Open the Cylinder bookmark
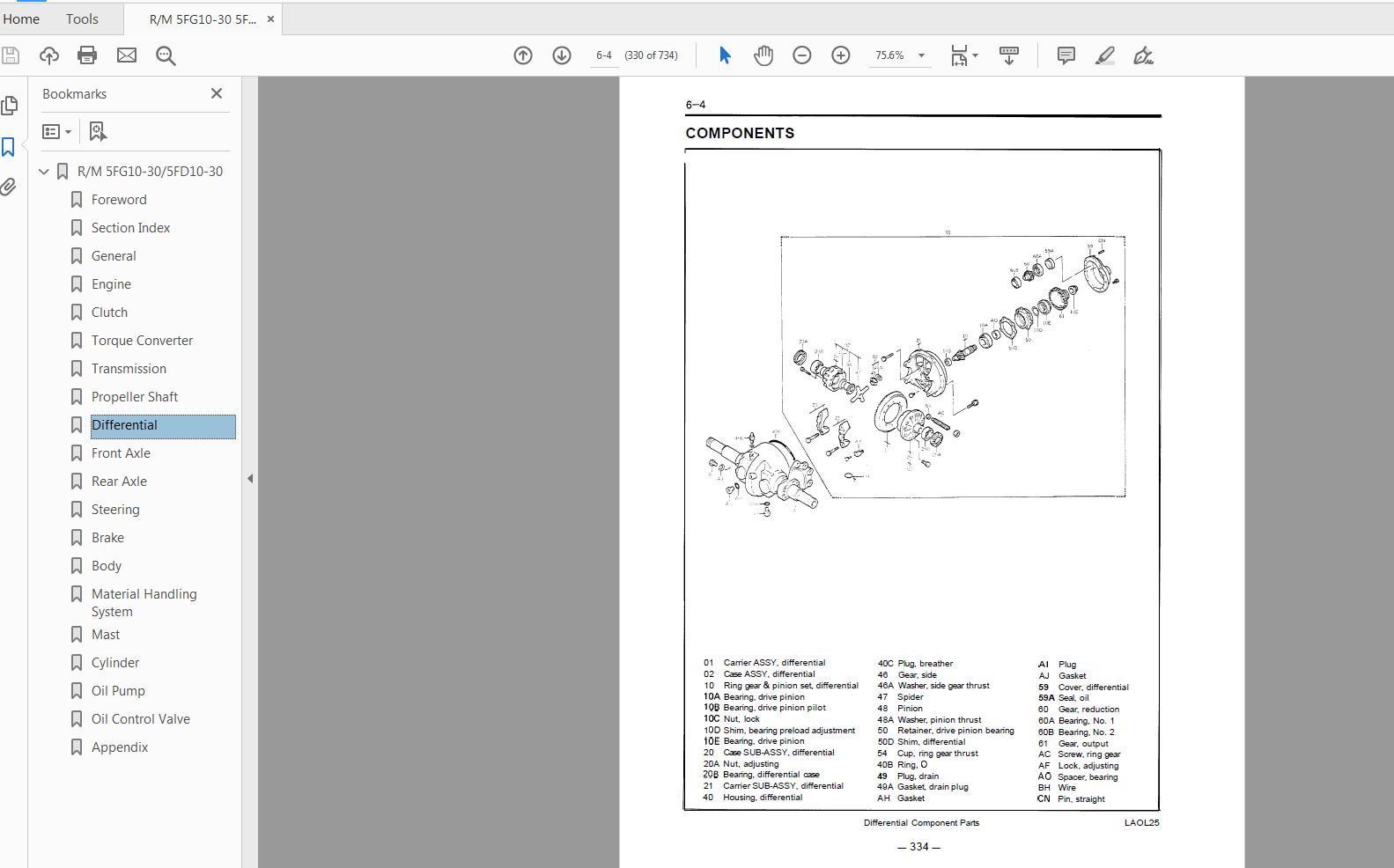Screen dimensions: 1394x868 coord(115,663)
